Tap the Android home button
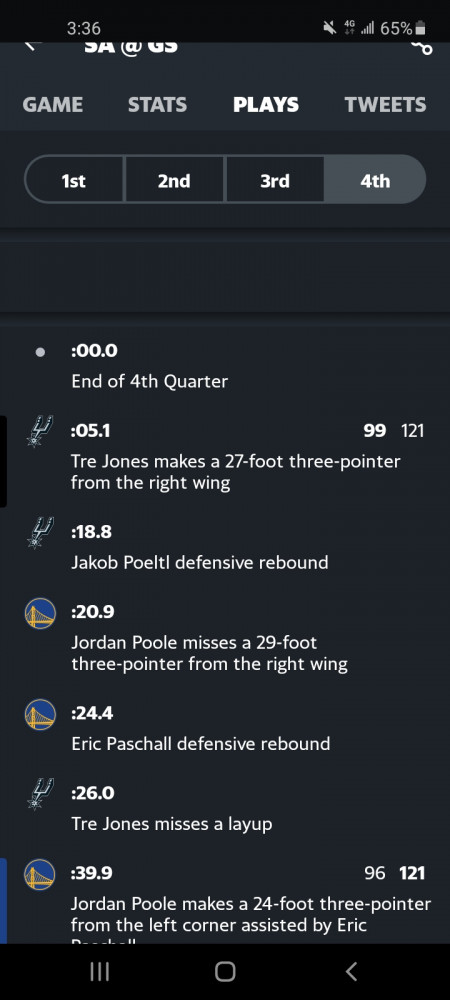450x1000 pixels. [x=225, y=971]
